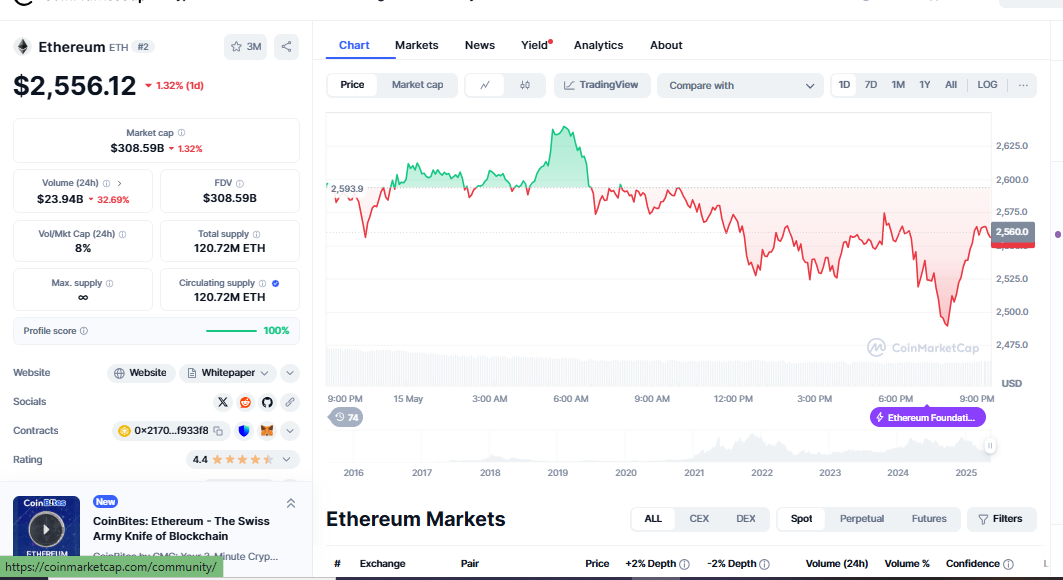Visit the Ethereum Website link
The width and height of the screenshot is (1063, 580).
coord(141,373)
